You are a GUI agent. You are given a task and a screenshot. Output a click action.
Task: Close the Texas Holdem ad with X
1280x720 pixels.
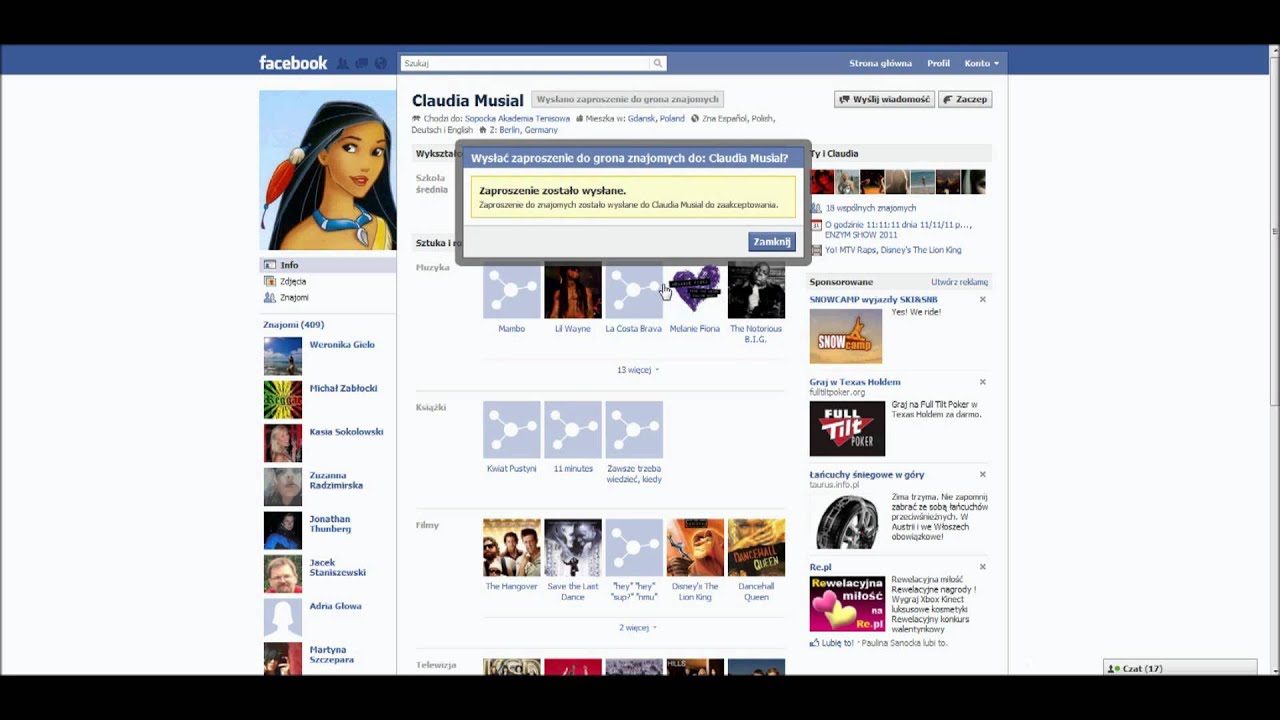(x=982, y=382)
